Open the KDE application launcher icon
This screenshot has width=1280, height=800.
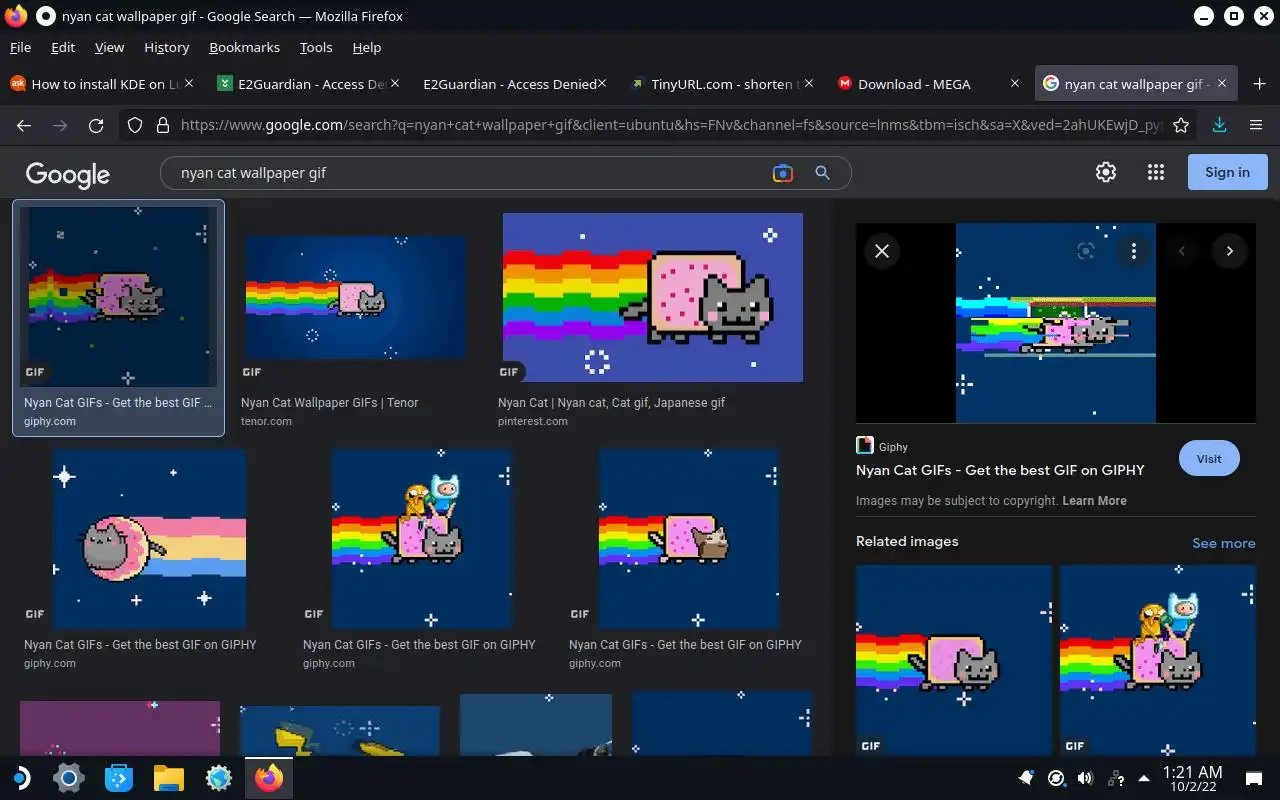pyautogui.click(x=21, y=777)
